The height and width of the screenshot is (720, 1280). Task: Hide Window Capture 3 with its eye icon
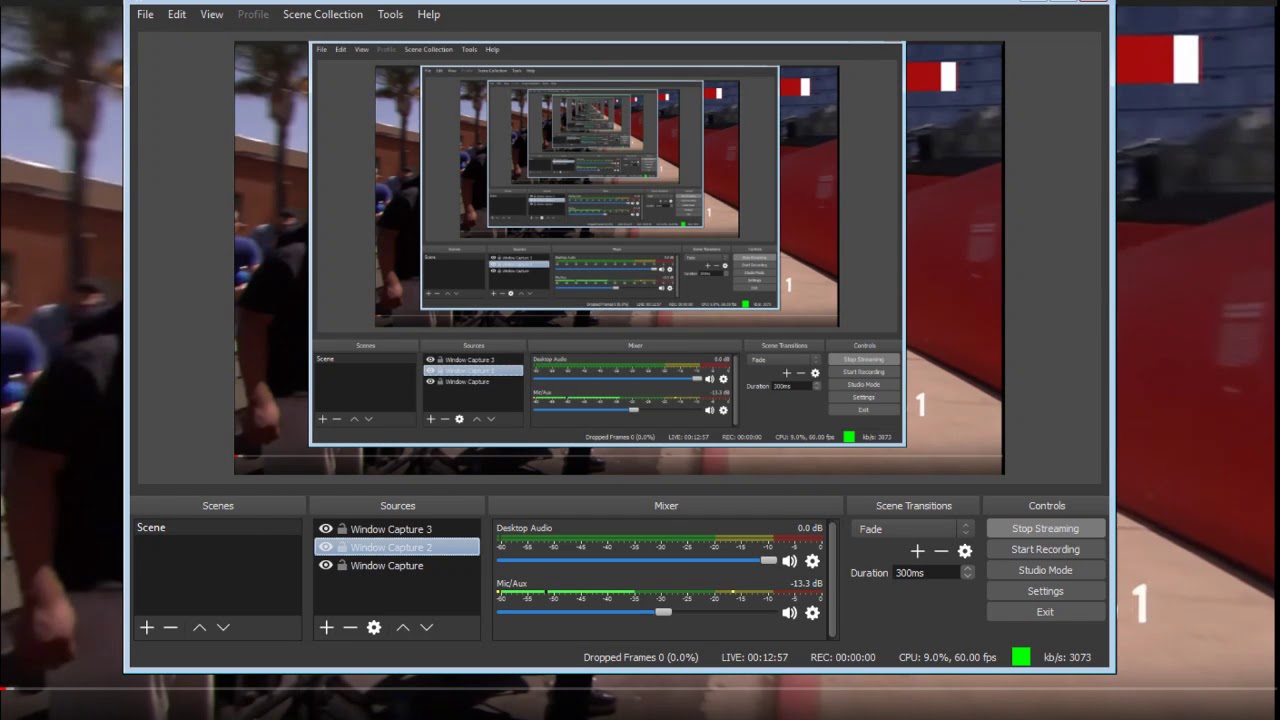pyautogui.click(x=325, y=529)
